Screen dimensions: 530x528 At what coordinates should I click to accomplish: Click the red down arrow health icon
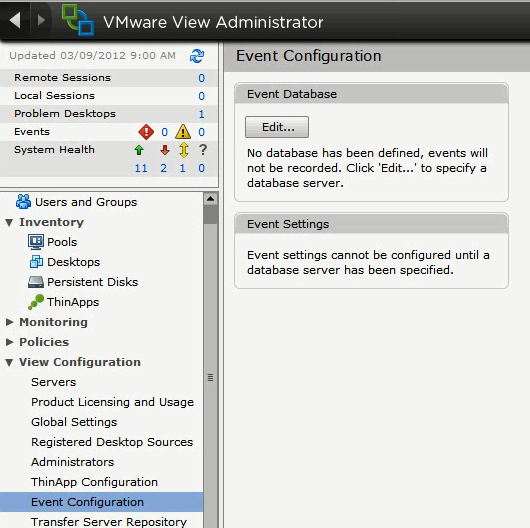(x=165, y=150)
